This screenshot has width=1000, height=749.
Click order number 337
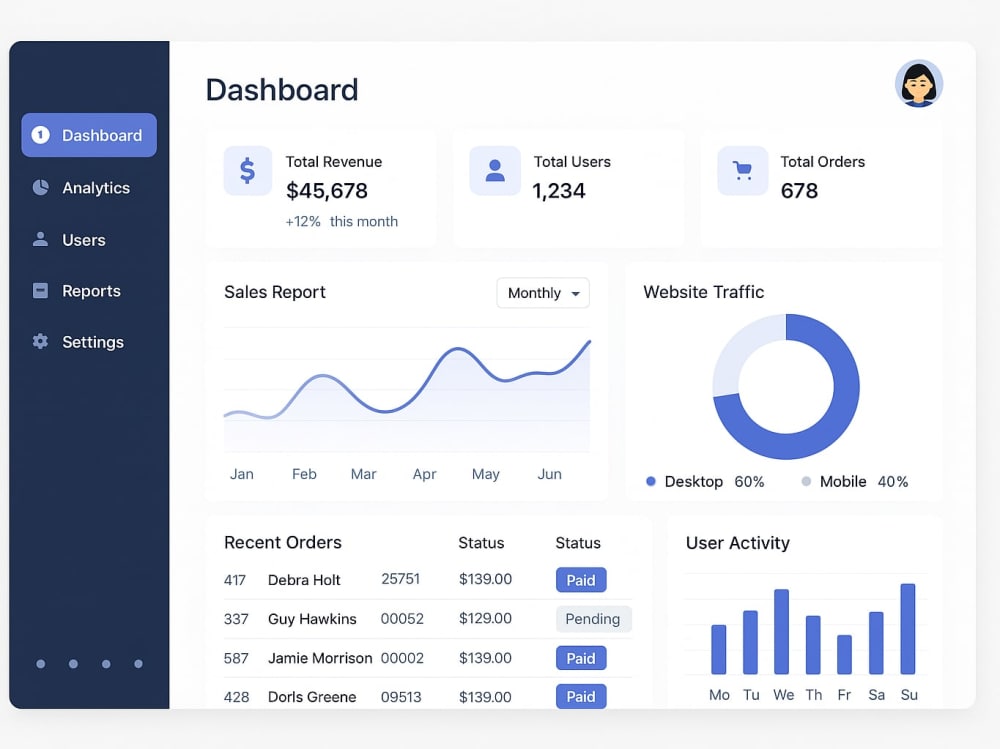235,619
